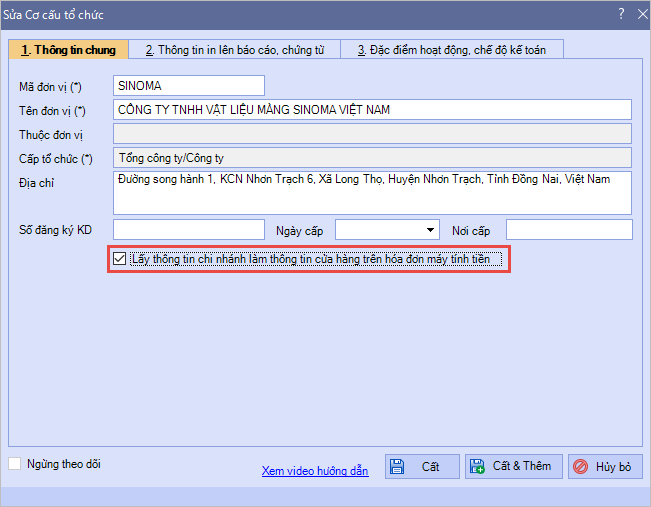Enable the Ngừng theo dõi checkbox
651x507 pixels.
click(x=14, y=464)
